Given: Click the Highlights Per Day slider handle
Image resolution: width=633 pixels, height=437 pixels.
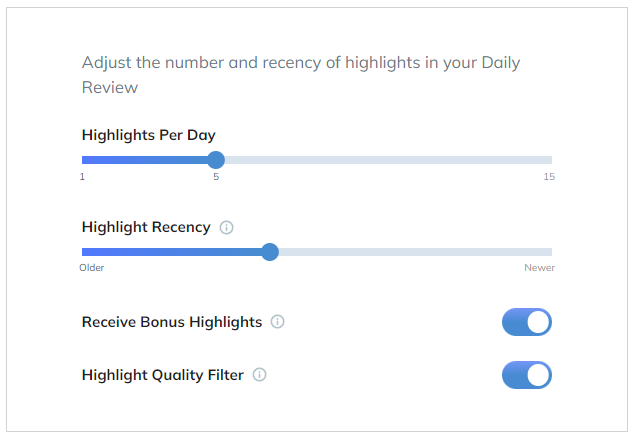Looking at the screenshot, I should click(x=216, y=160).
